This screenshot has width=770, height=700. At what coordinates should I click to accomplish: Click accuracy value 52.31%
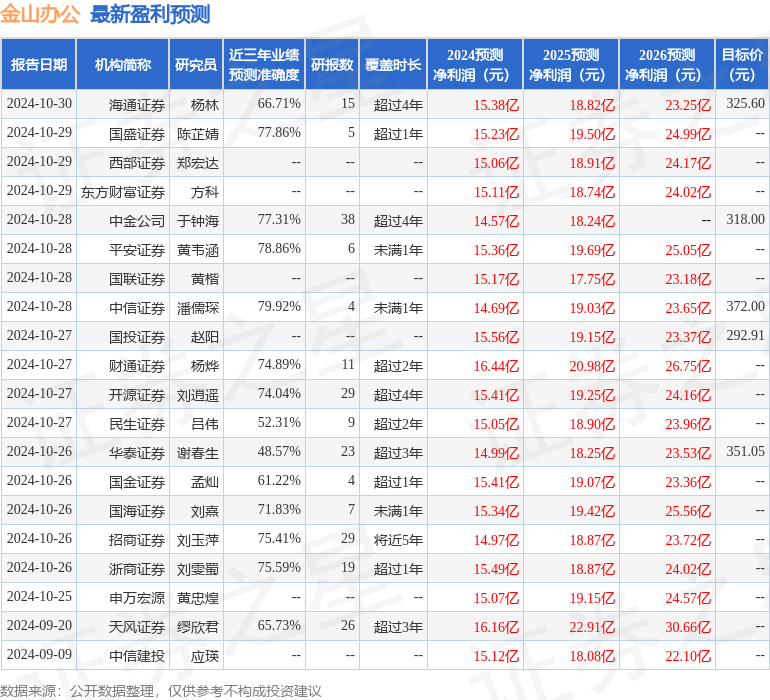(279, 422)
